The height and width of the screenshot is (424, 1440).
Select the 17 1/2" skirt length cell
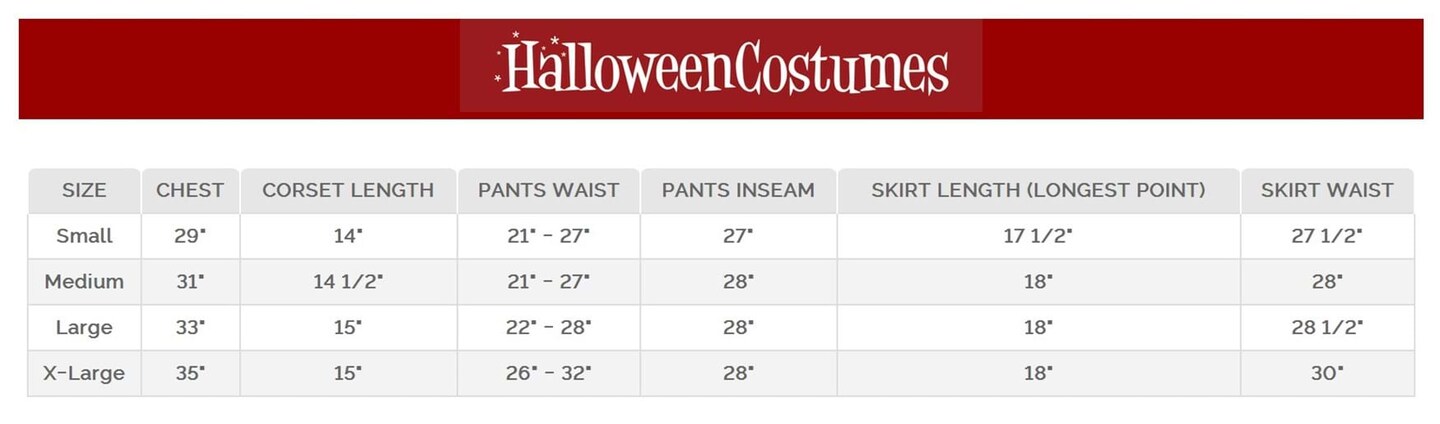[1038, 236]
